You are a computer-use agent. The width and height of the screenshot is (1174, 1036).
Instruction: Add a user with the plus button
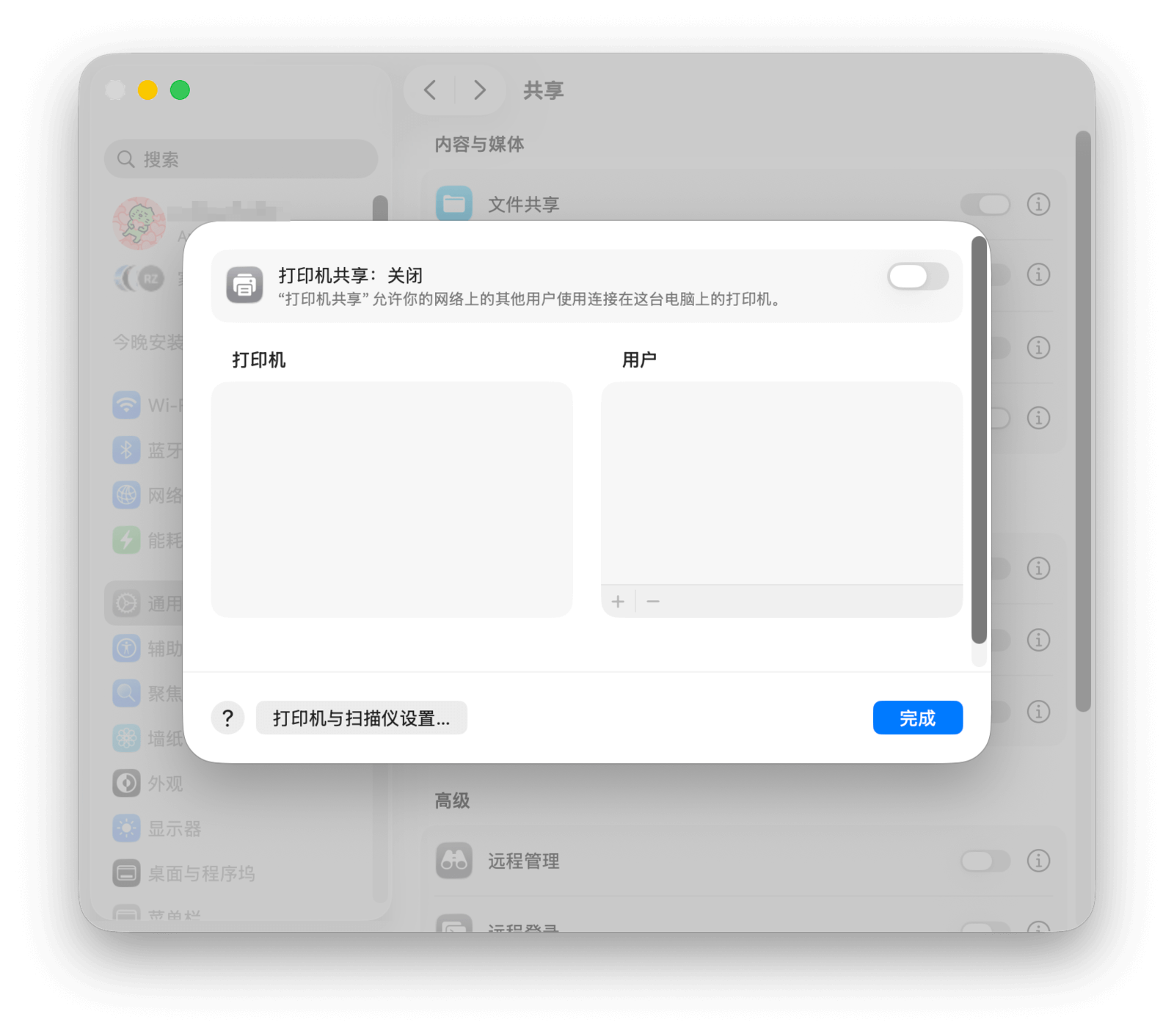[618, 602]
